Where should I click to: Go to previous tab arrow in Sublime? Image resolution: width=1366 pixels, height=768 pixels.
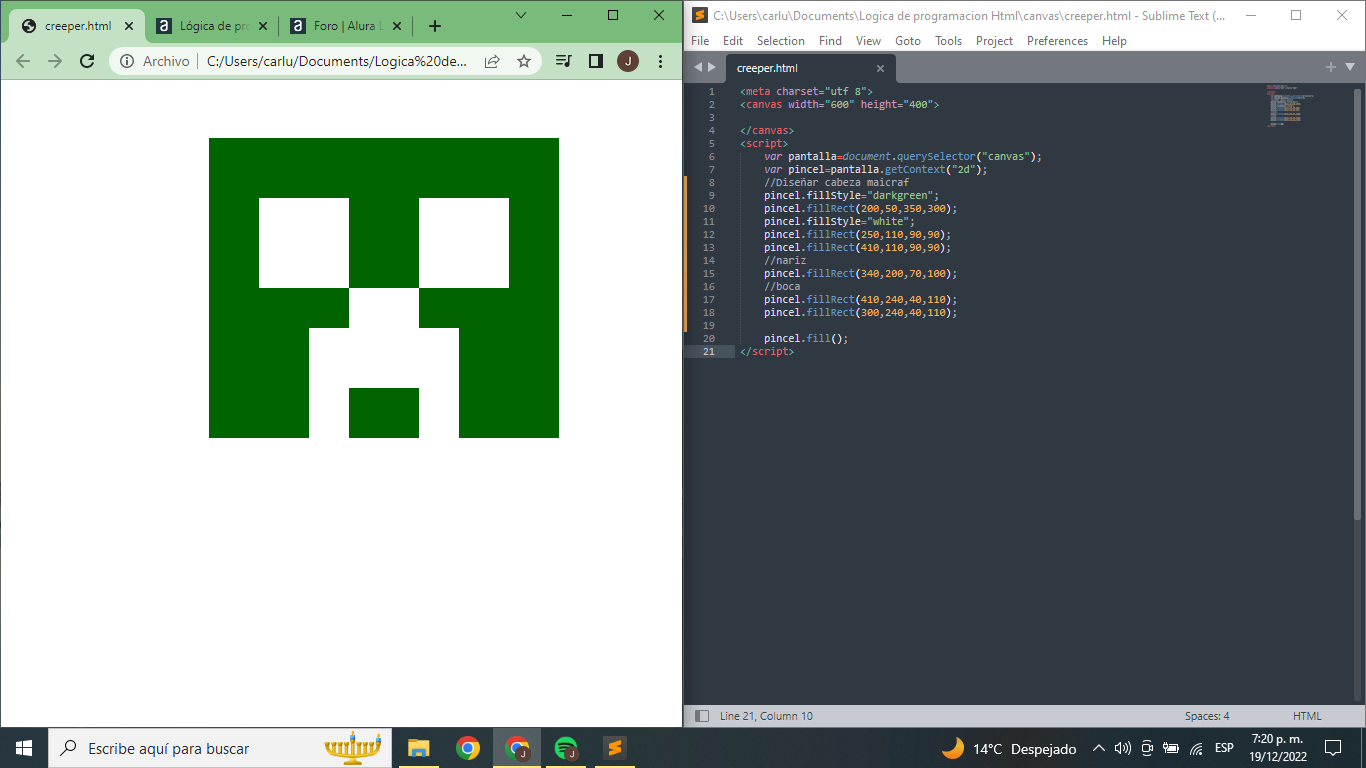click(x=698, y=67)
